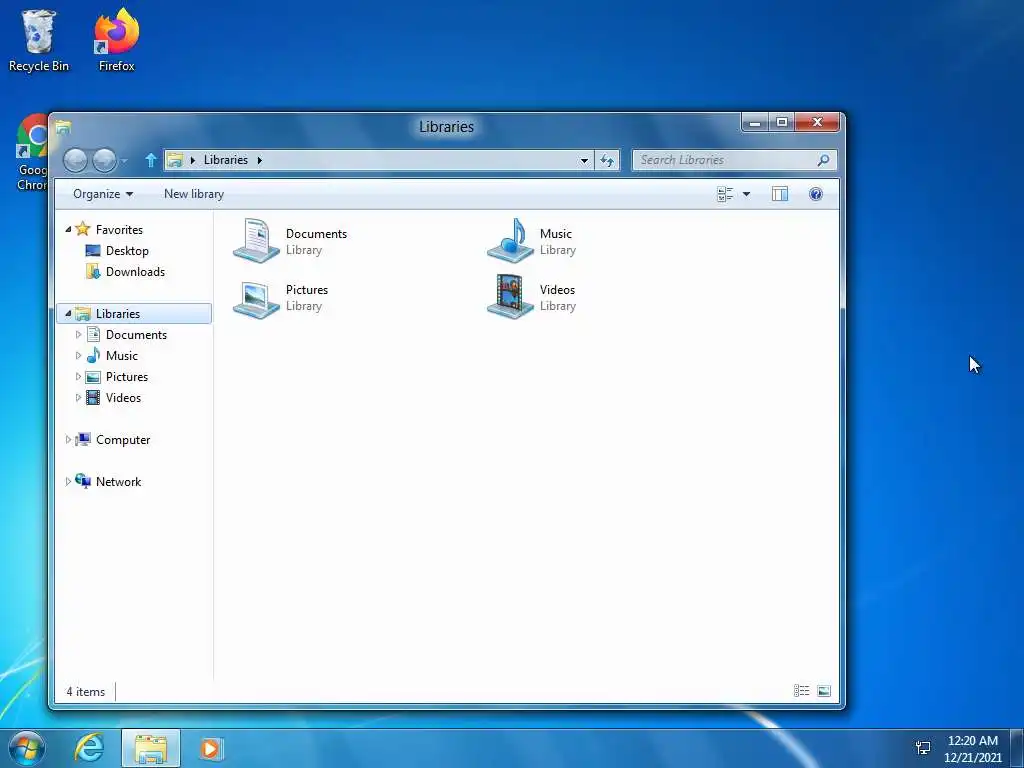Select Pictures in the navigation tree
The width and height of the screenshot is (1024, 768).
click(x=127, y=377)
